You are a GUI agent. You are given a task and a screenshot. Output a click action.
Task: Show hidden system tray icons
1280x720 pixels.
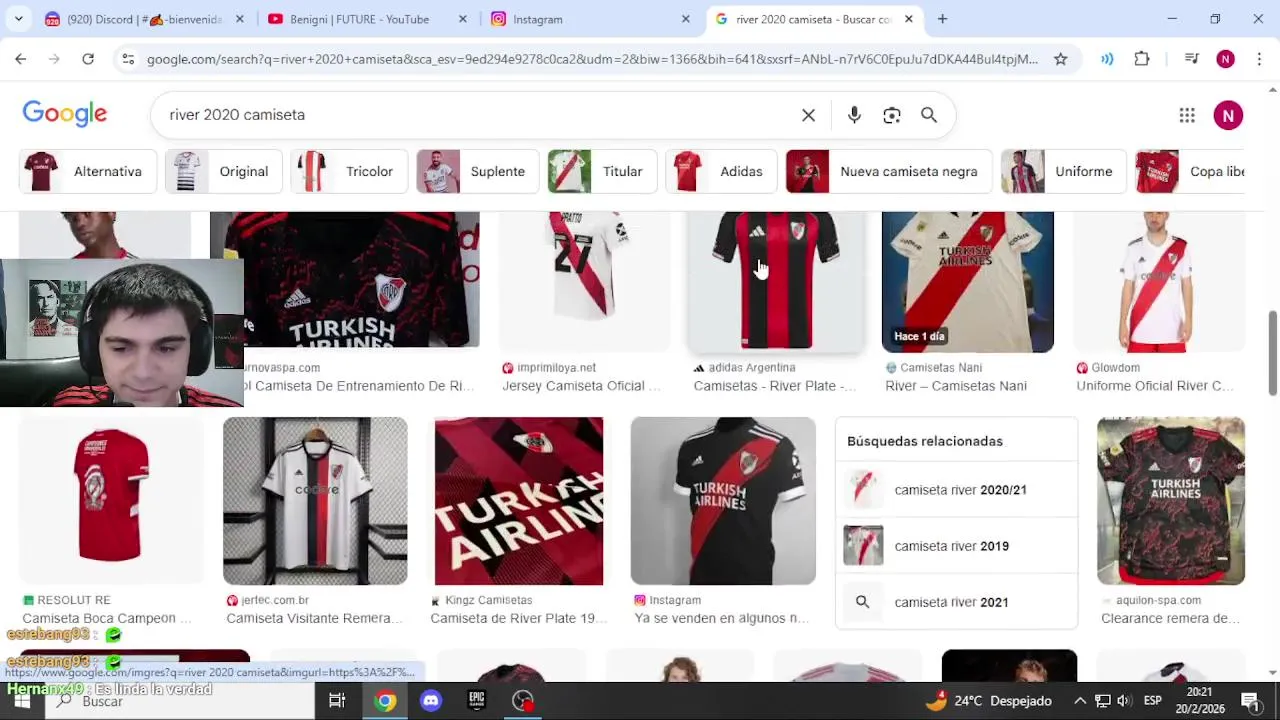[1080, 701]
